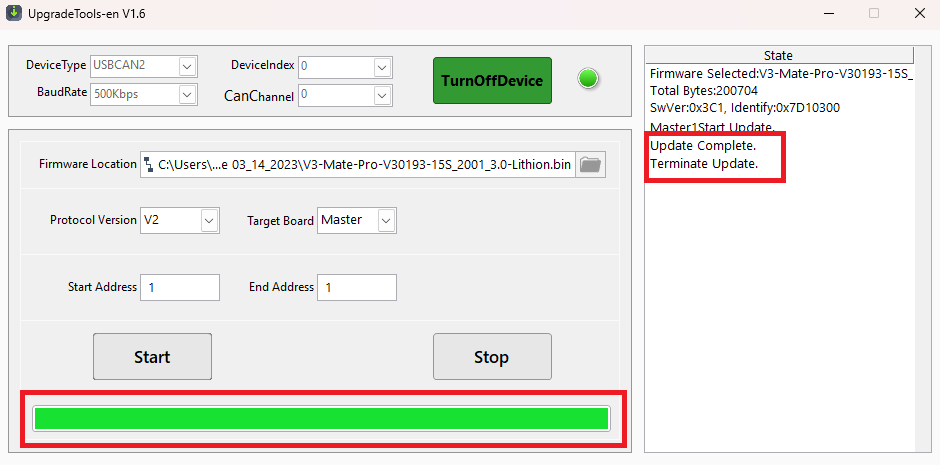Expand the DeviceIndex dropdown arrow
The height and width of the screenshot is (465, 940).
(x=382, y=67)
